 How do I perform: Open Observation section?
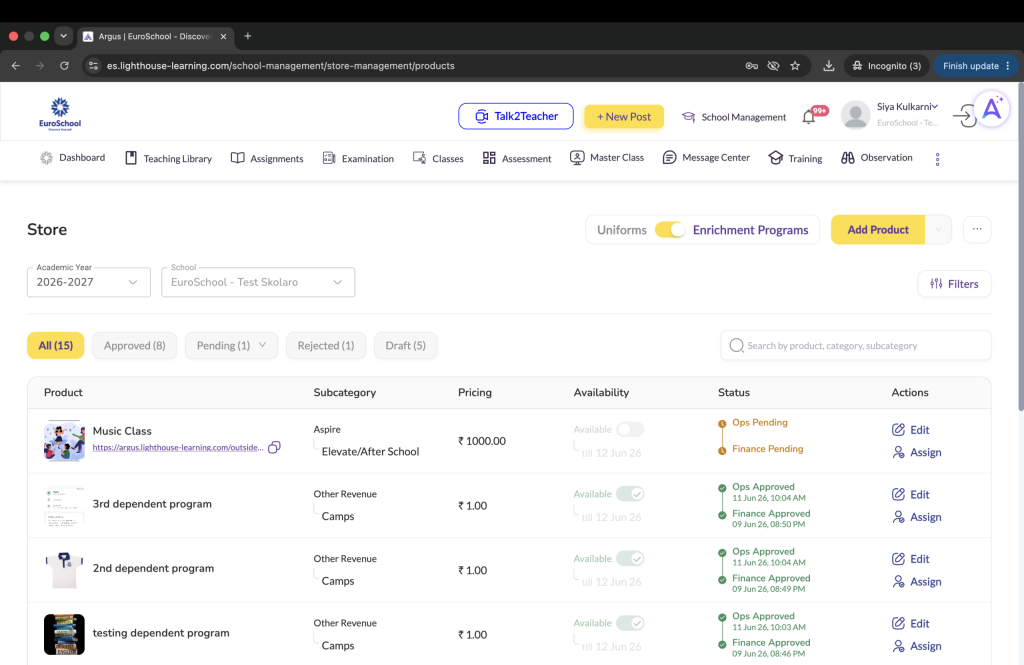pos(876,158)
